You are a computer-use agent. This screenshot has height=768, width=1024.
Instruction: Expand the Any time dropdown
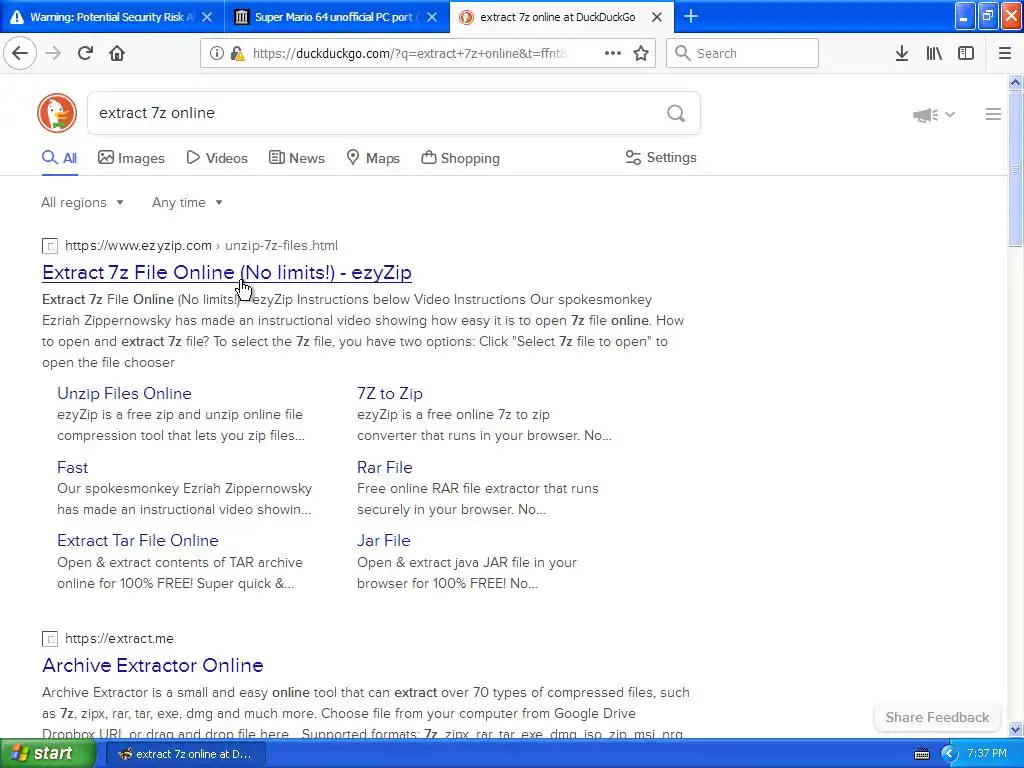[187, 202]
